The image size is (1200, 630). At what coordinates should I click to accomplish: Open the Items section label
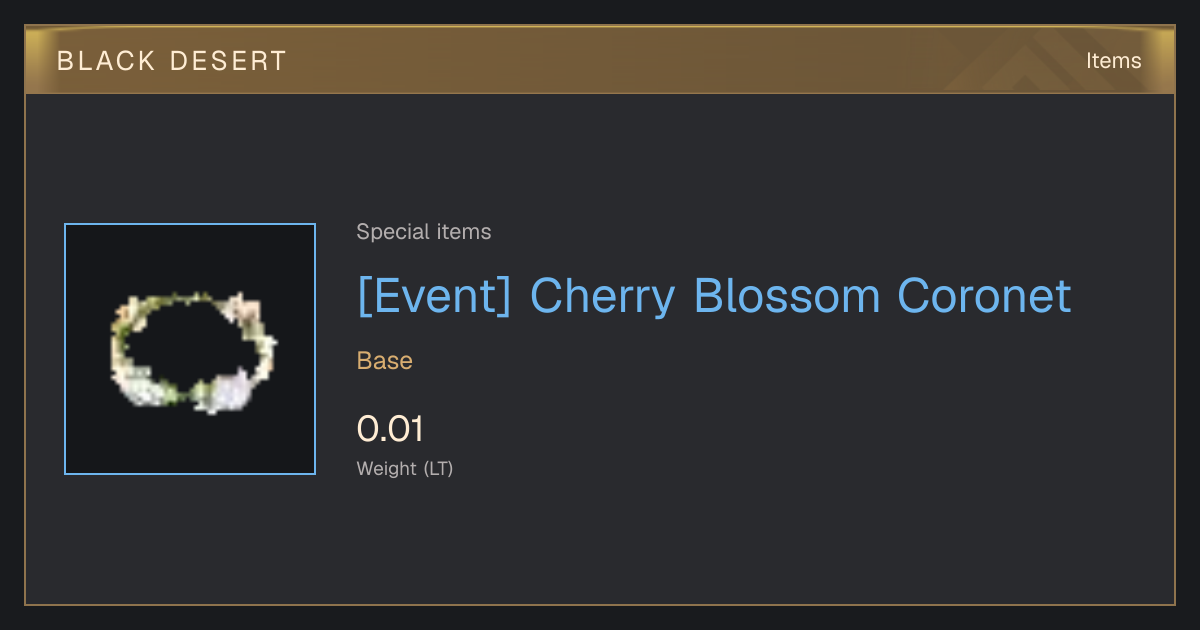(x=1114, y=61)
